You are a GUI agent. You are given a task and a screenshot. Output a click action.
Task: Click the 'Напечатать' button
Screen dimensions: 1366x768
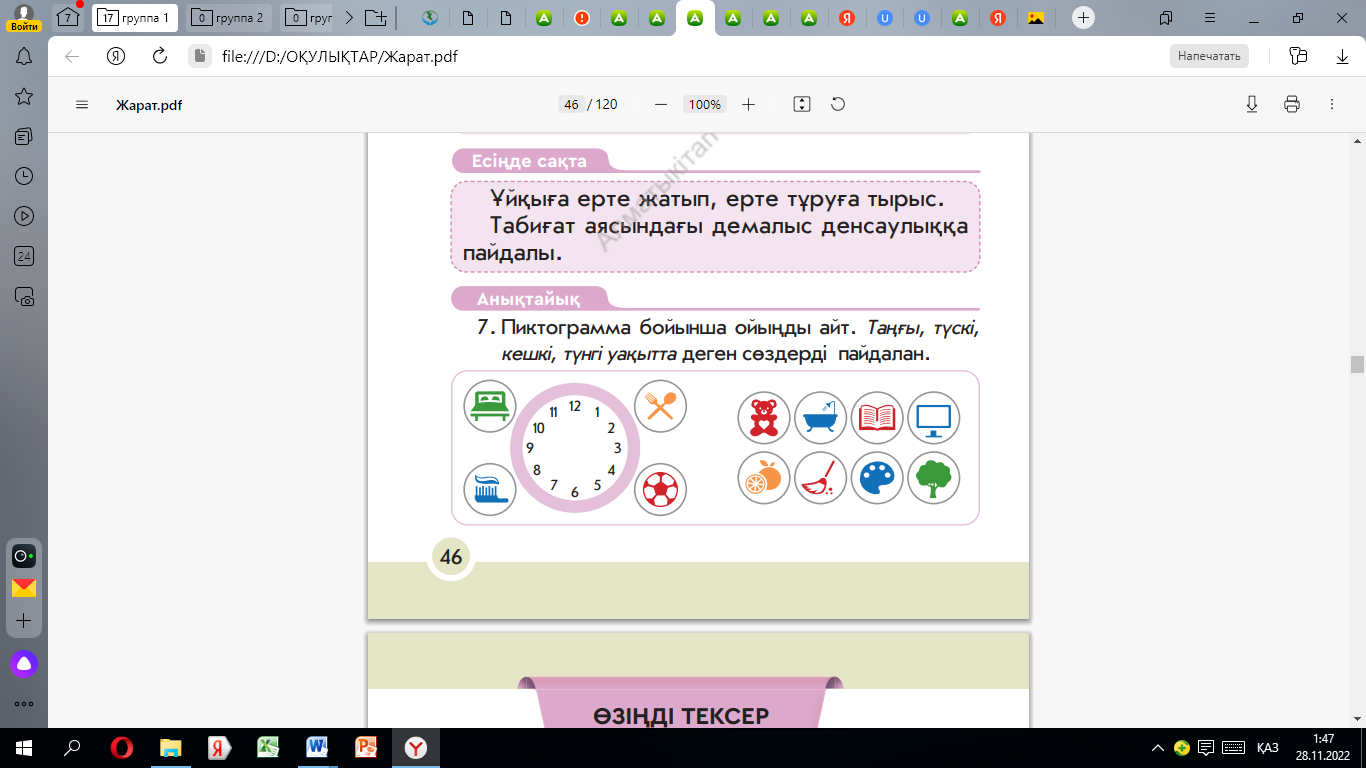click(1209, 56)
